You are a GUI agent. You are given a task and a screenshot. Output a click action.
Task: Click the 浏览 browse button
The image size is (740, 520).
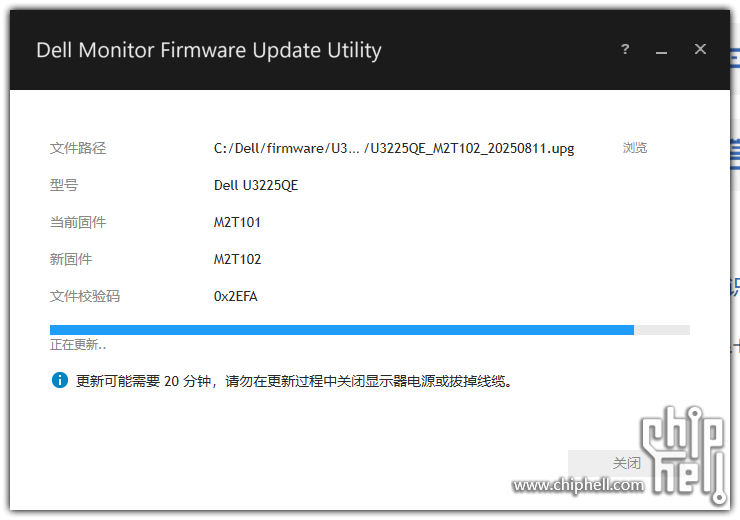[x=635, y=148]
